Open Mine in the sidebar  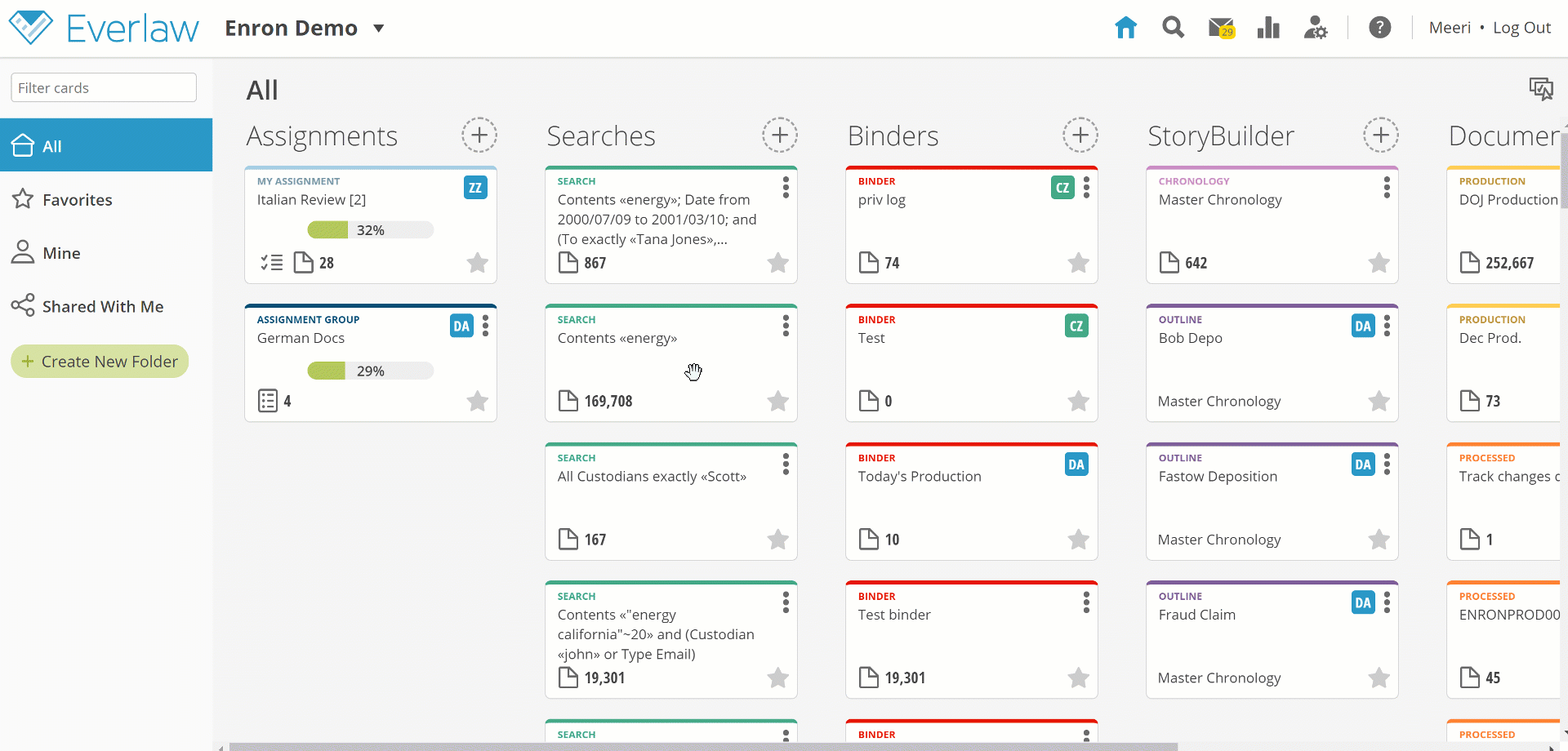[x=106, y=253]
